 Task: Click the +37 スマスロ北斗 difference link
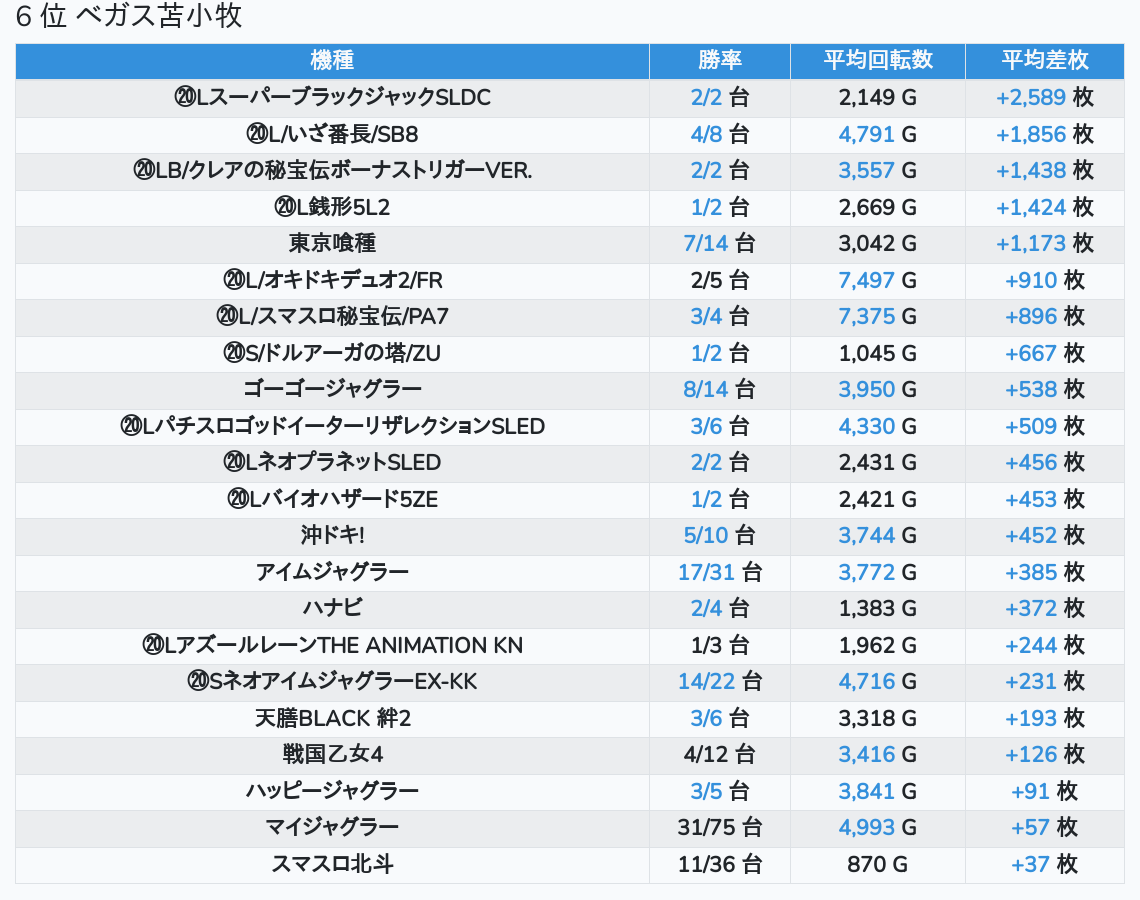click(1030, 864)
